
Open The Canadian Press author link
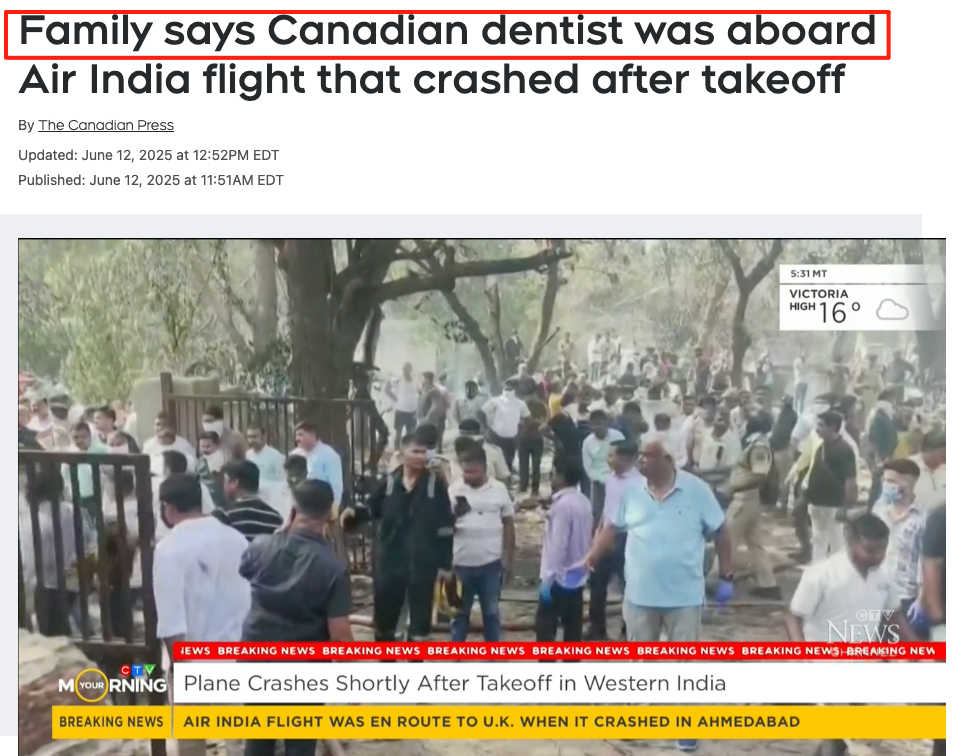point(106,125)
